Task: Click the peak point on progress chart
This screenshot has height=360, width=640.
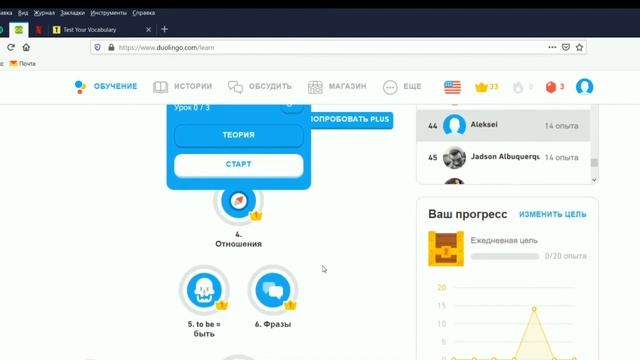Action: [x=534, y=309]
